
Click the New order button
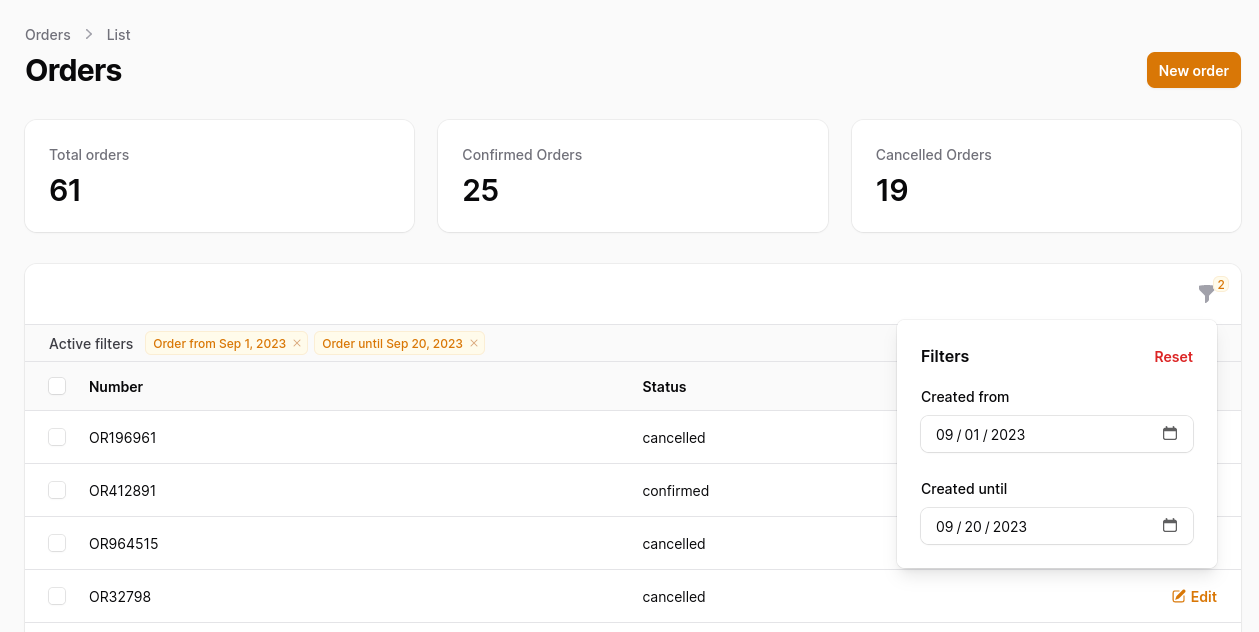(1193, 70)
